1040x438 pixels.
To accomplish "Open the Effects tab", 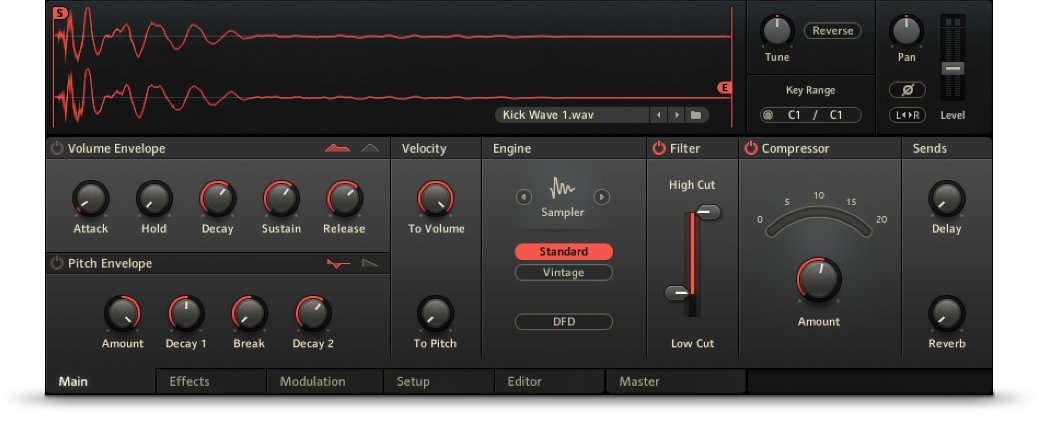I will (x=190, y=381).
